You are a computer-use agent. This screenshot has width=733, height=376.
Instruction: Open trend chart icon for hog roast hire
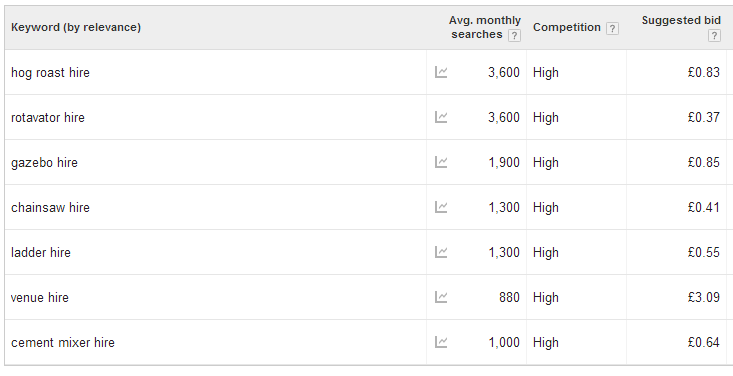441,72
